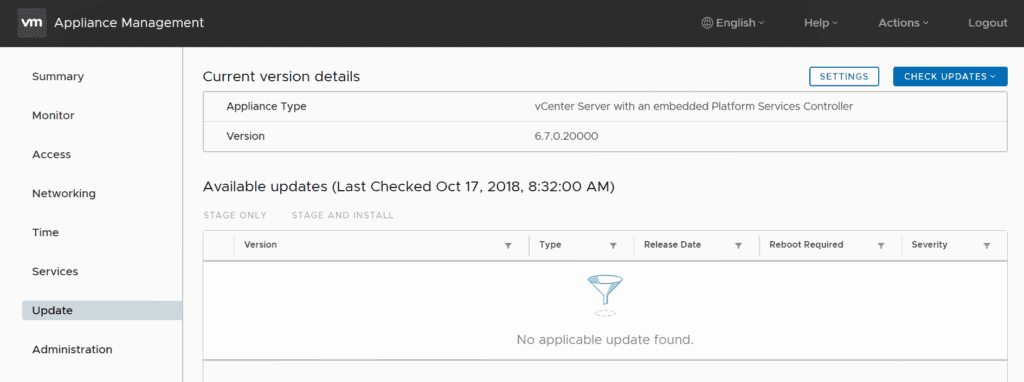
Task: Click the Appliance Management title
Action: pos(129,23)
